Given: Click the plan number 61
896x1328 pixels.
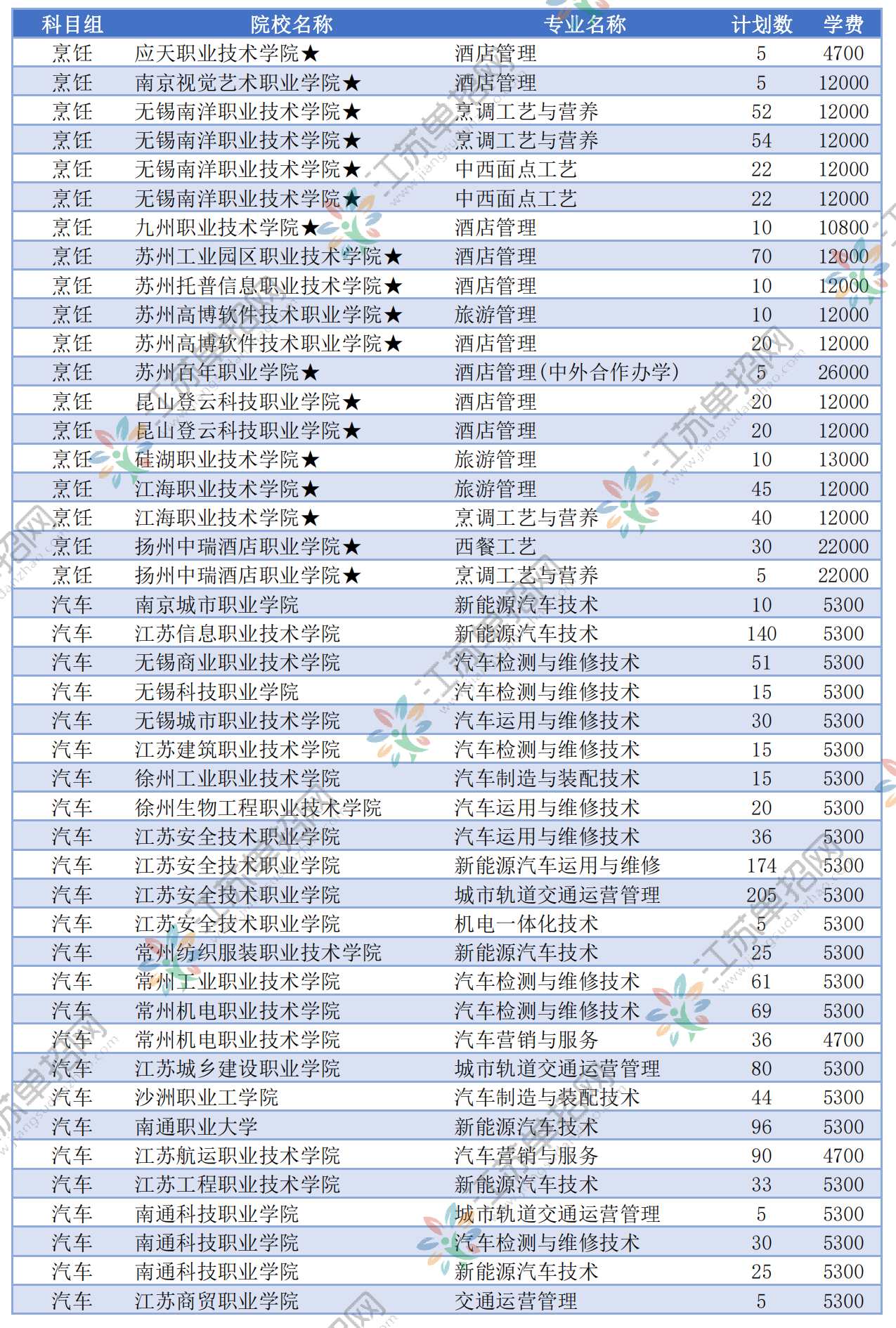Looking at the screenshot, I should pos(762,982).
